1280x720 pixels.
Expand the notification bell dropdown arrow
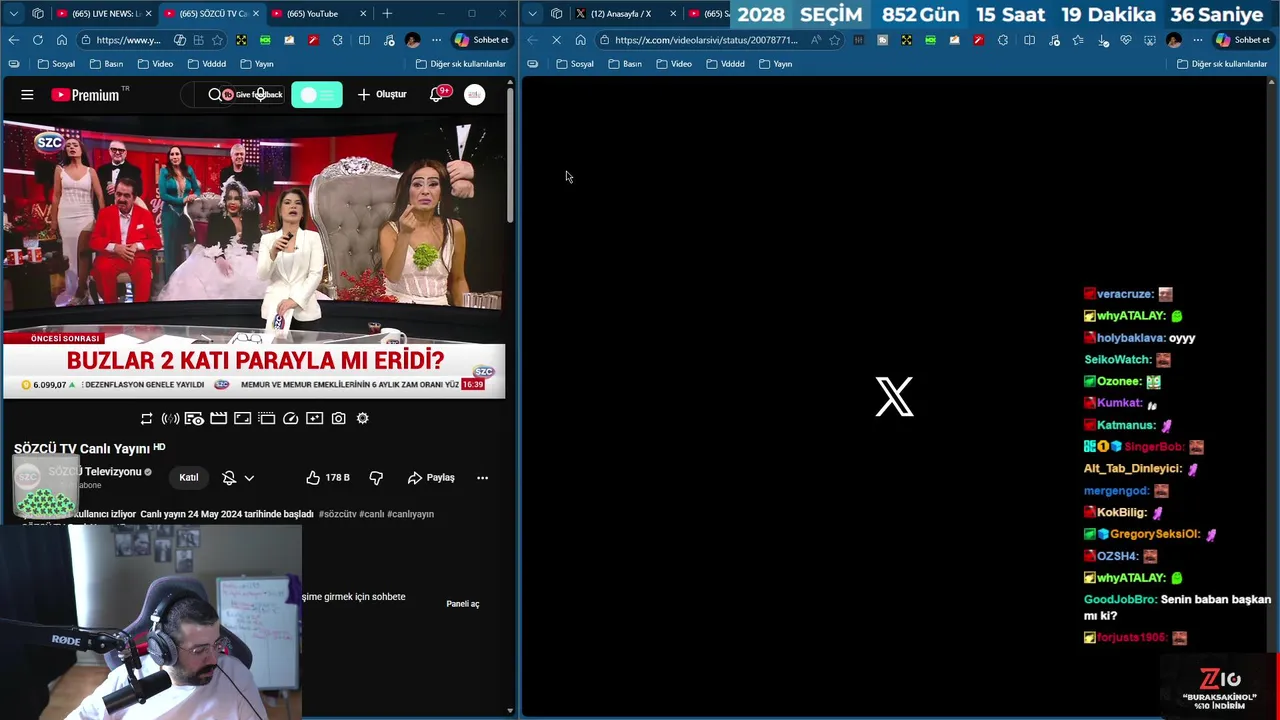(249, 478)
